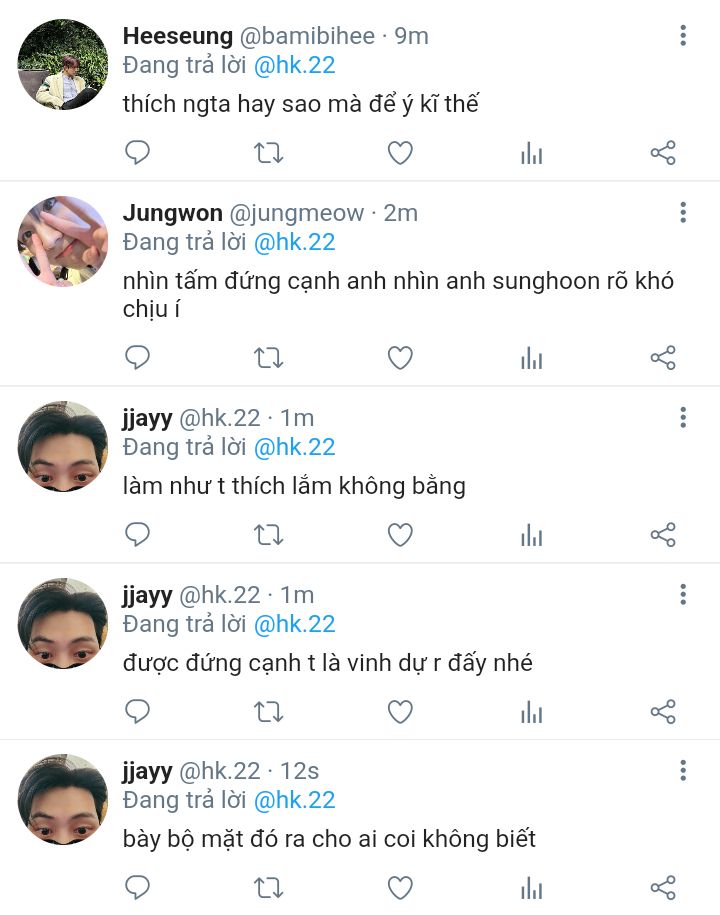View analytics for Heeseung's tweet
This screenshot has width=720, height=915.
532,153
